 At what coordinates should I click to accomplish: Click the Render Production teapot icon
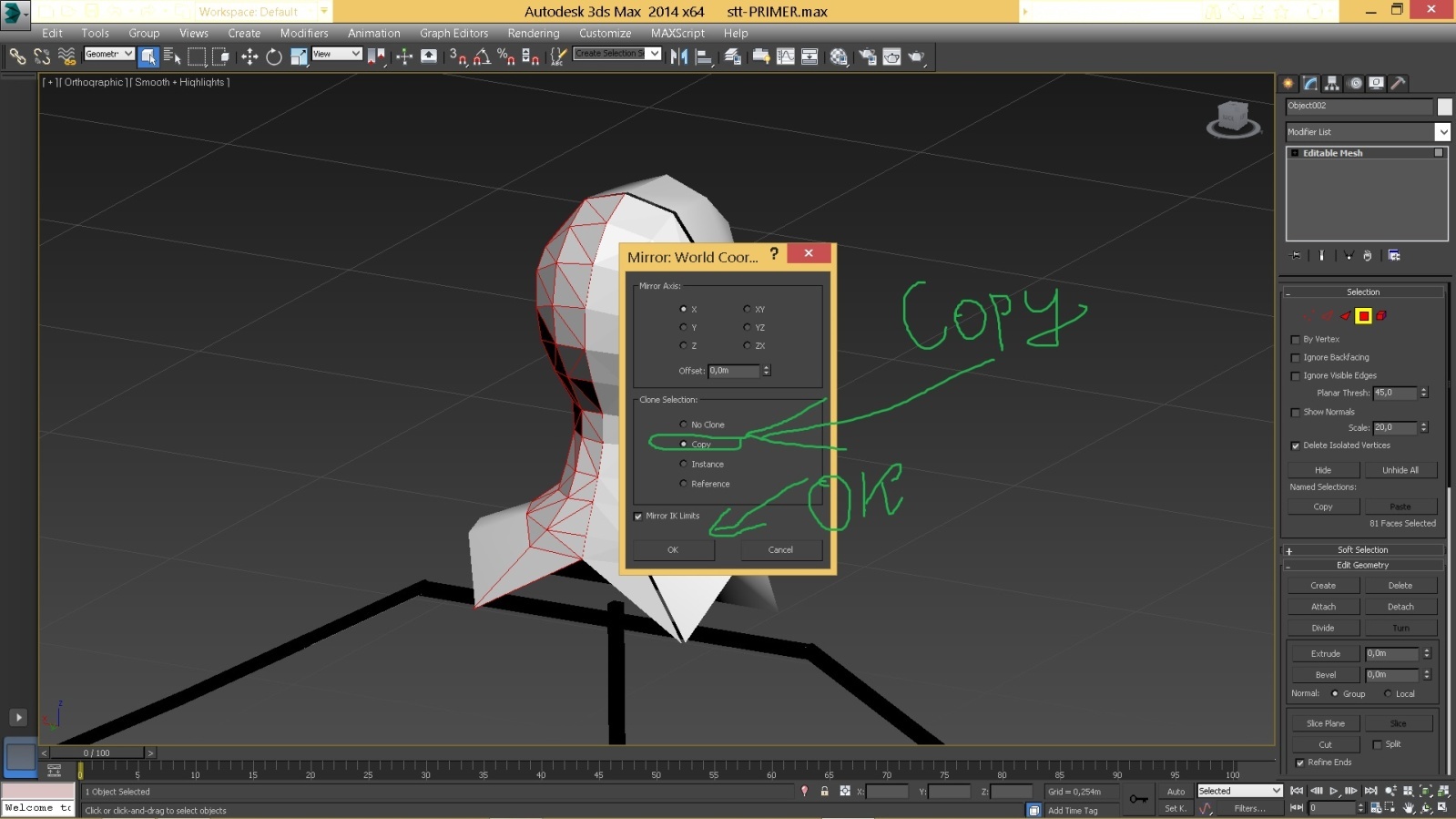916,56
